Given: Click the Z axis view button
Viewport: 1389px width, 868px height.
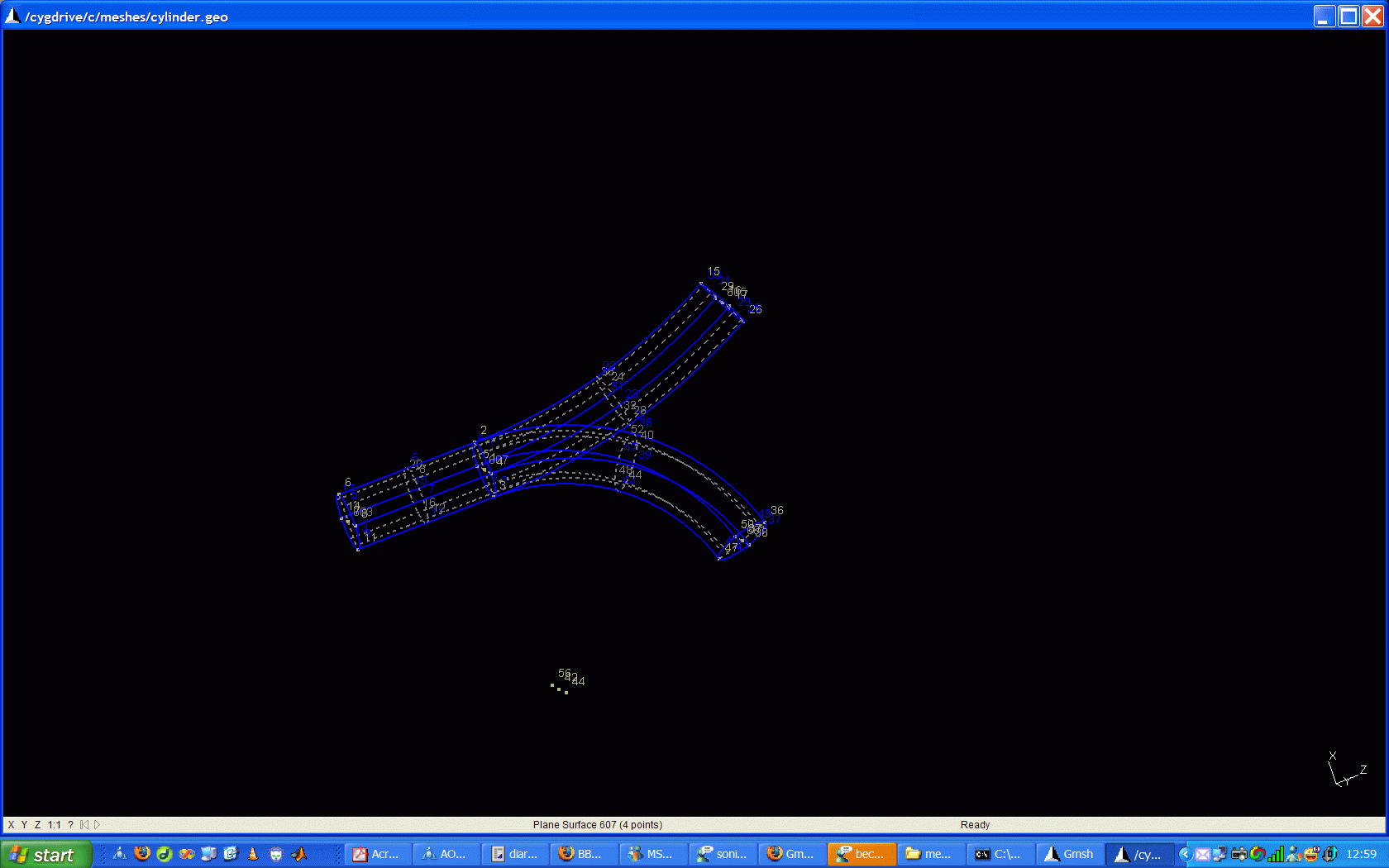Looking at the screenshot, I should point(37,825).
